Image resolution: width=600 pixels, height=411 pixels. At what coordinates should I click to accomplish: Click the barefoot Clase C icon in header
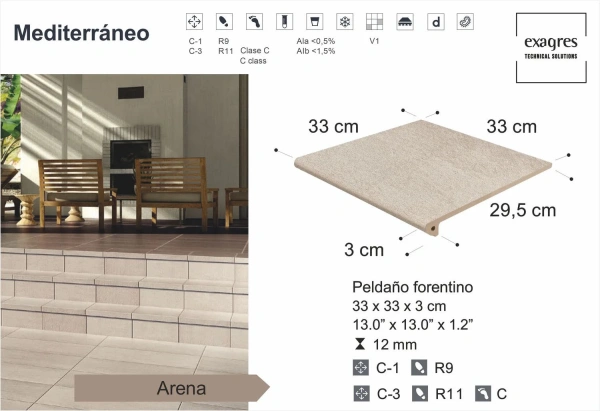tap(255, 21)
